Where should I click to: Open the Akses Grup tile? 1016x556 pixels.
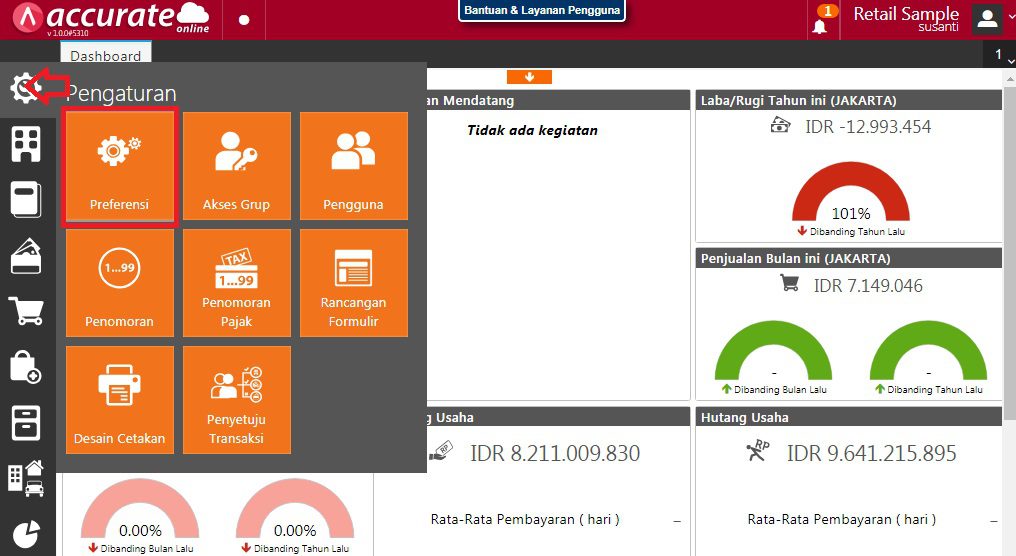click(x=237, y=166)
